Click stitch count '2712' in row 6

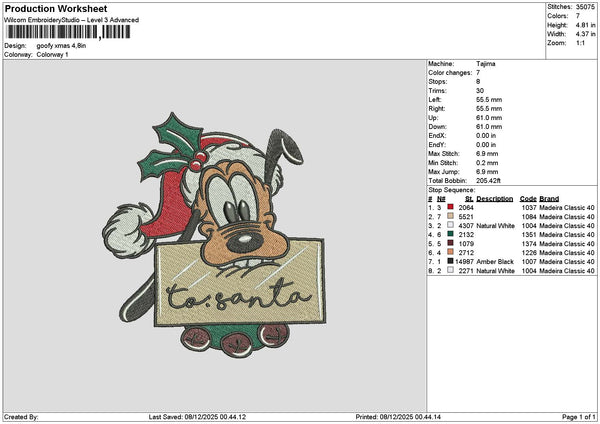[466, 253]
